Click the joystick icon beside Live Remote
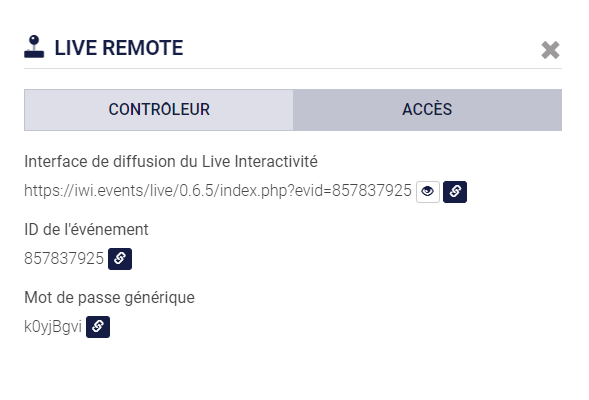 click(x=34, y=47)
